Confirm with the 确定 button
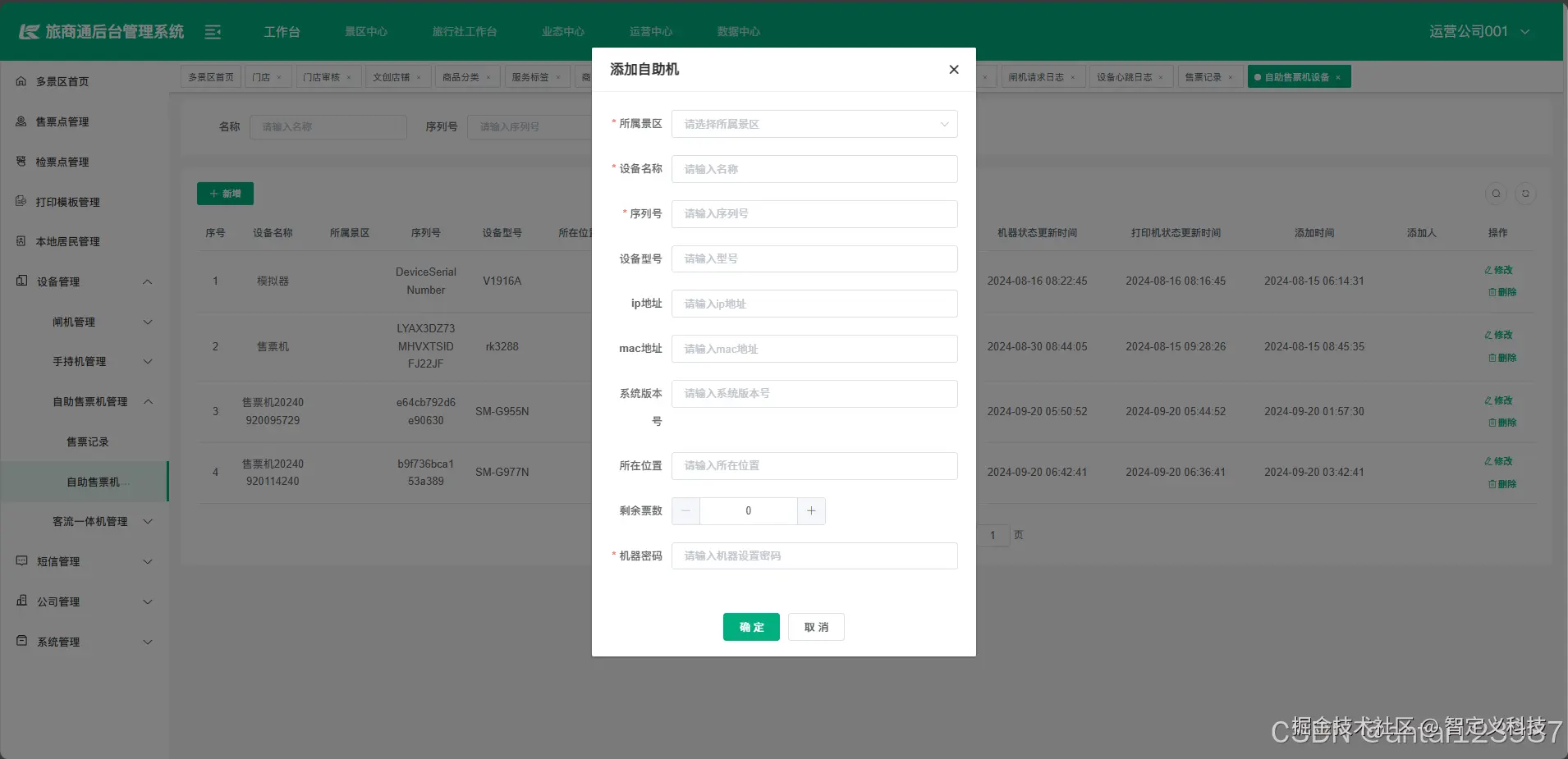Viewport: 1568px width, 759px height. (751, 627)
